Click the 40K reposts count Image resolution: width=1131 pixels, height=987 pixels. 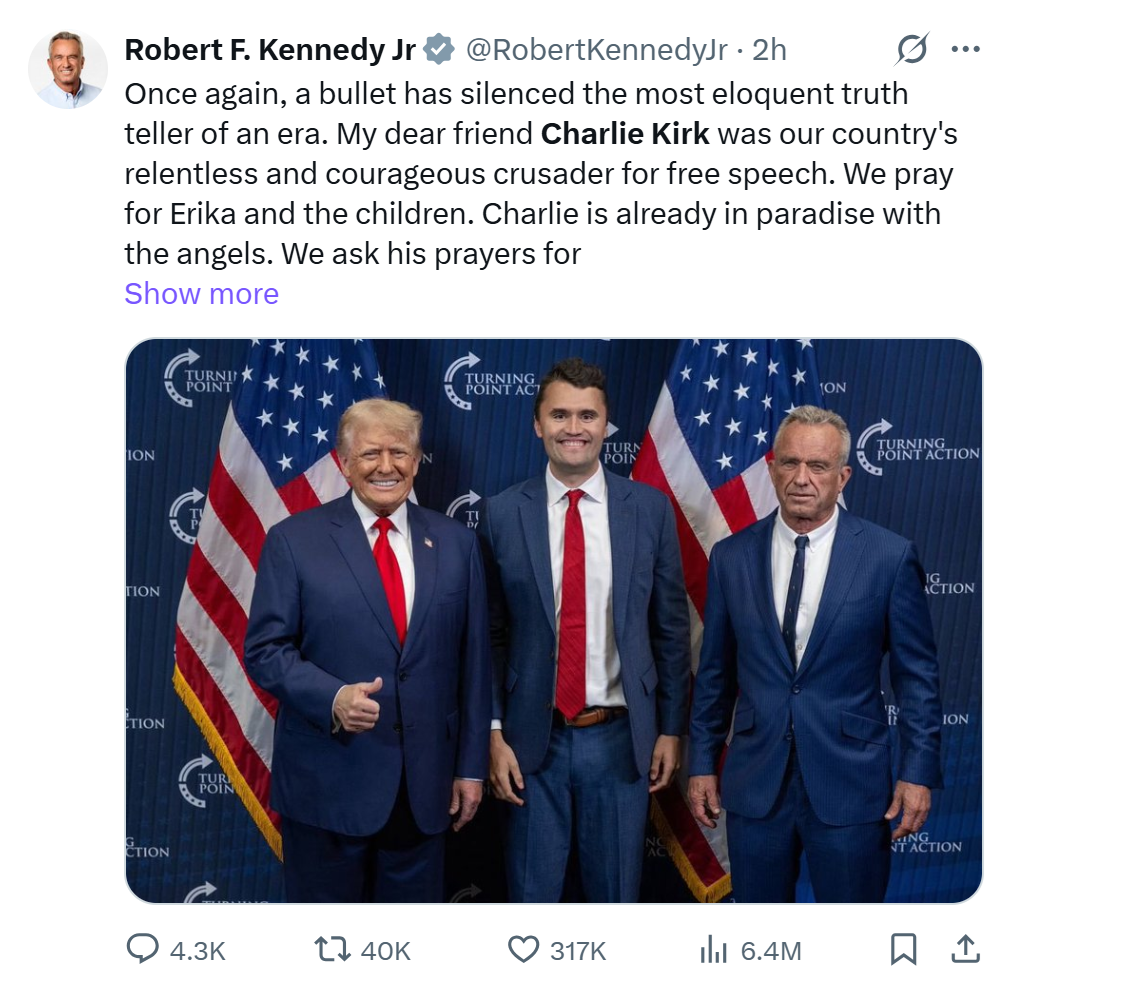385,950
